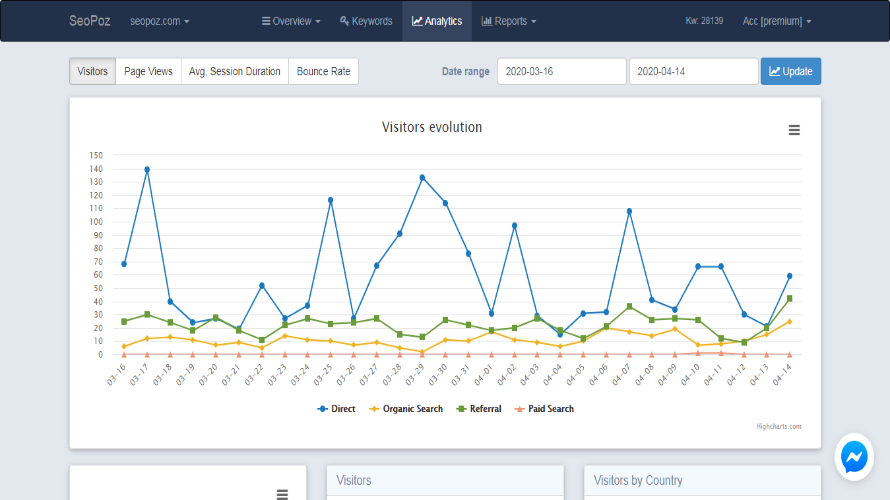Click the Keywords key icon in navbar
The image size is (890, 500).
345,21
